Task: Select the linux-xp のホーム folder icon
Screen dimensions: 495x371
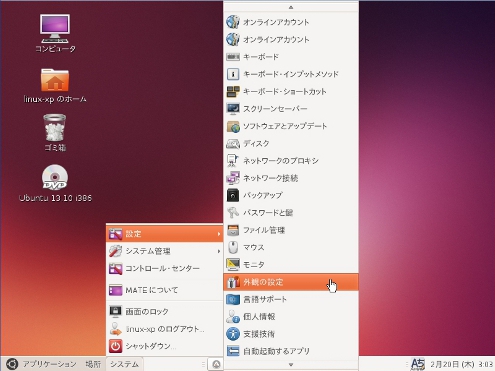Action: point(55,80)
